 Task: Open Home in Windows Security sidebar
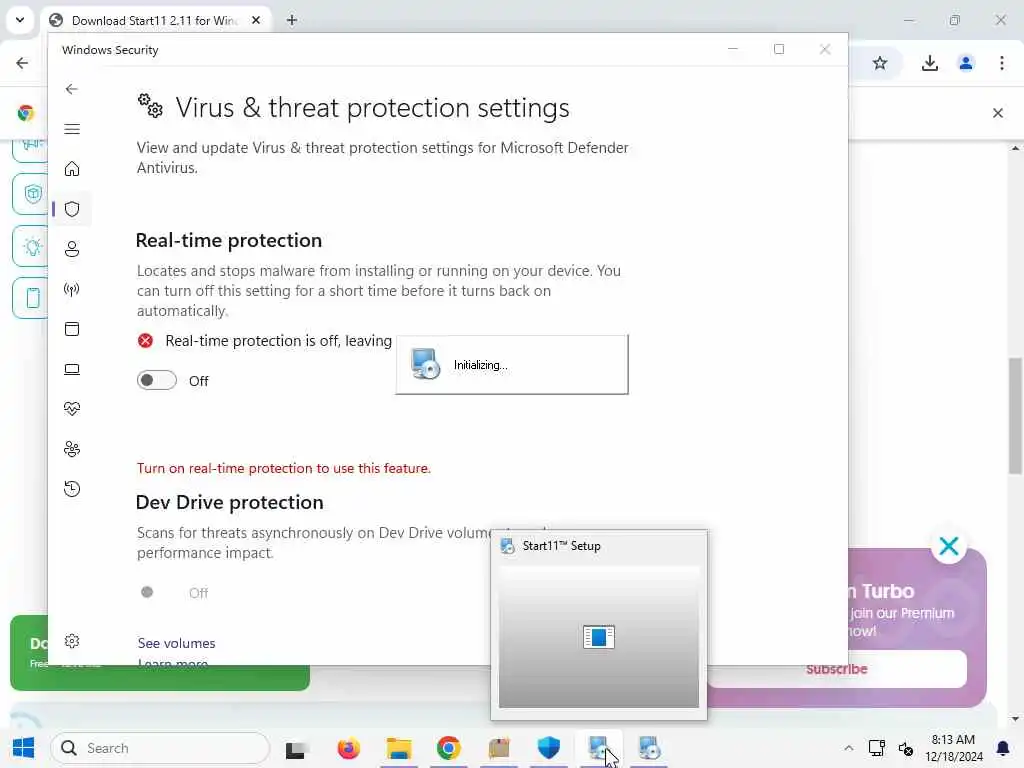(72, 169)
